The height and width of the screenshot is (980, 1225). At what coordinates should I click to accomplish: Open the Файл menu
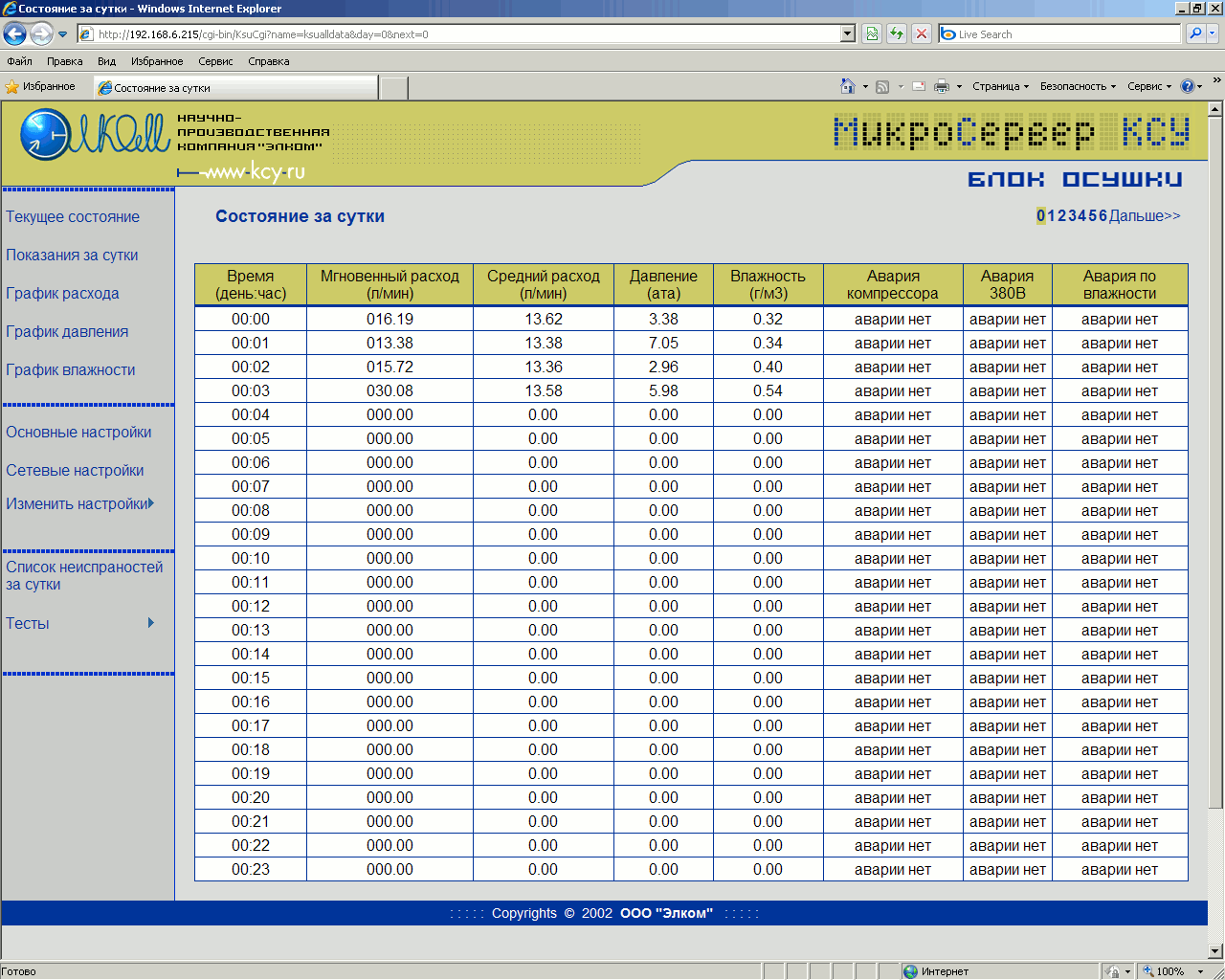pyautogui.click(x=19, y=61)
